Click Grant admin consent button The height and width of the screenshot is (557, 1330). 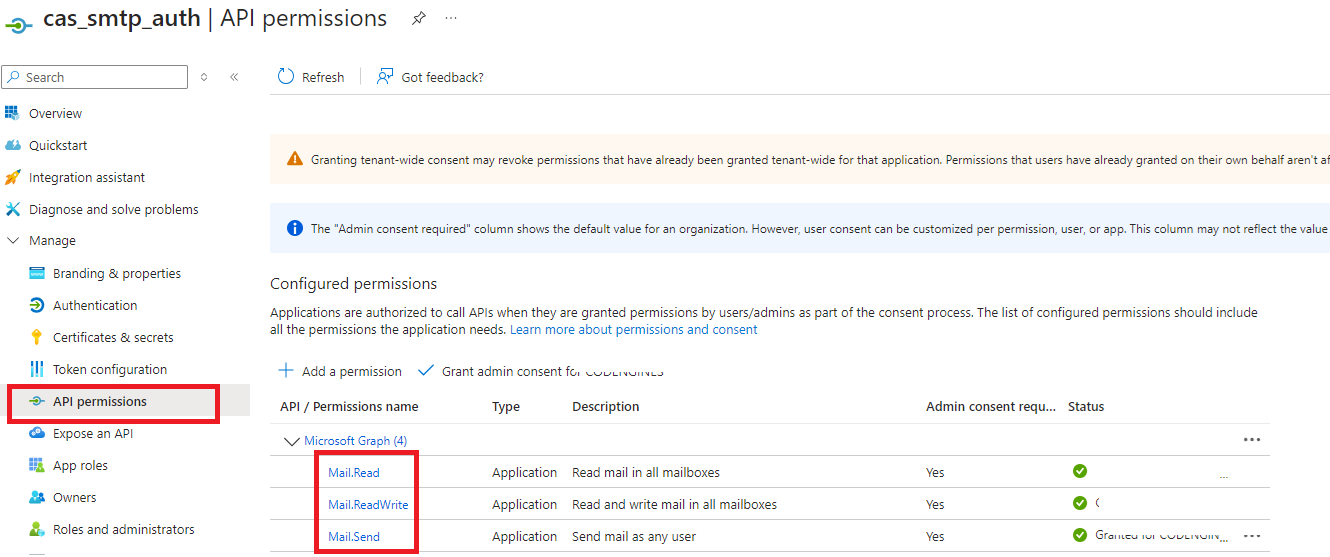540,371
